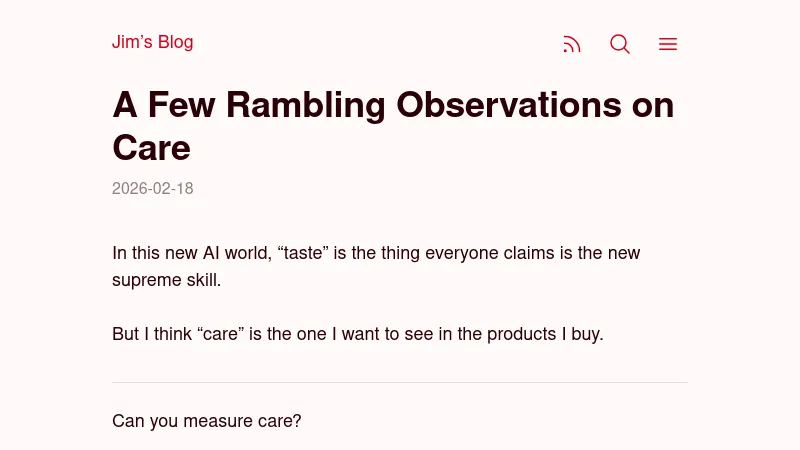The image size is (800, 450).
Task: Click the word "Care" on title's second line
Action: pos(151,148)
